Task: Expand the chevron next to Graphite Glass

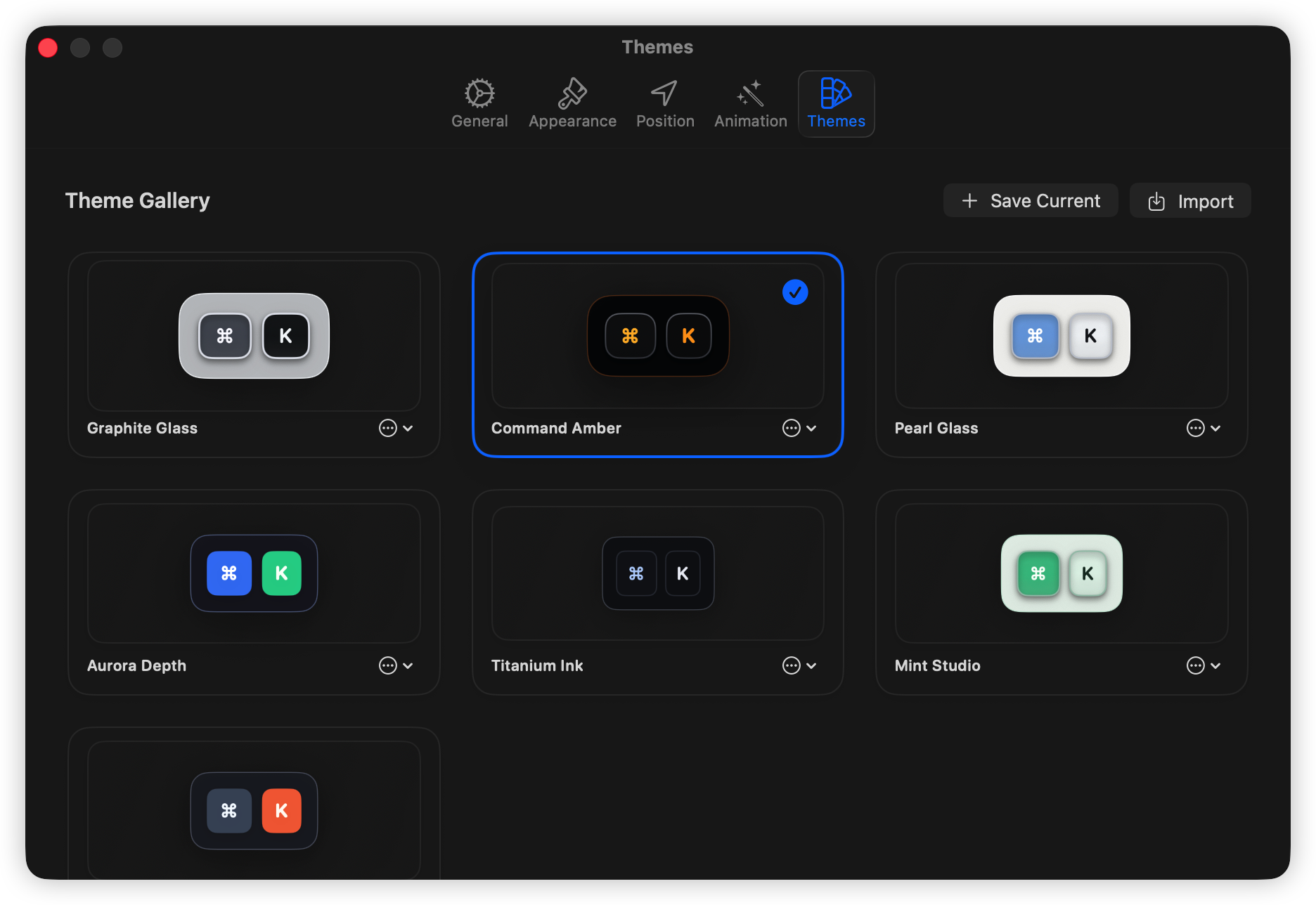Action: click(408, 429)
